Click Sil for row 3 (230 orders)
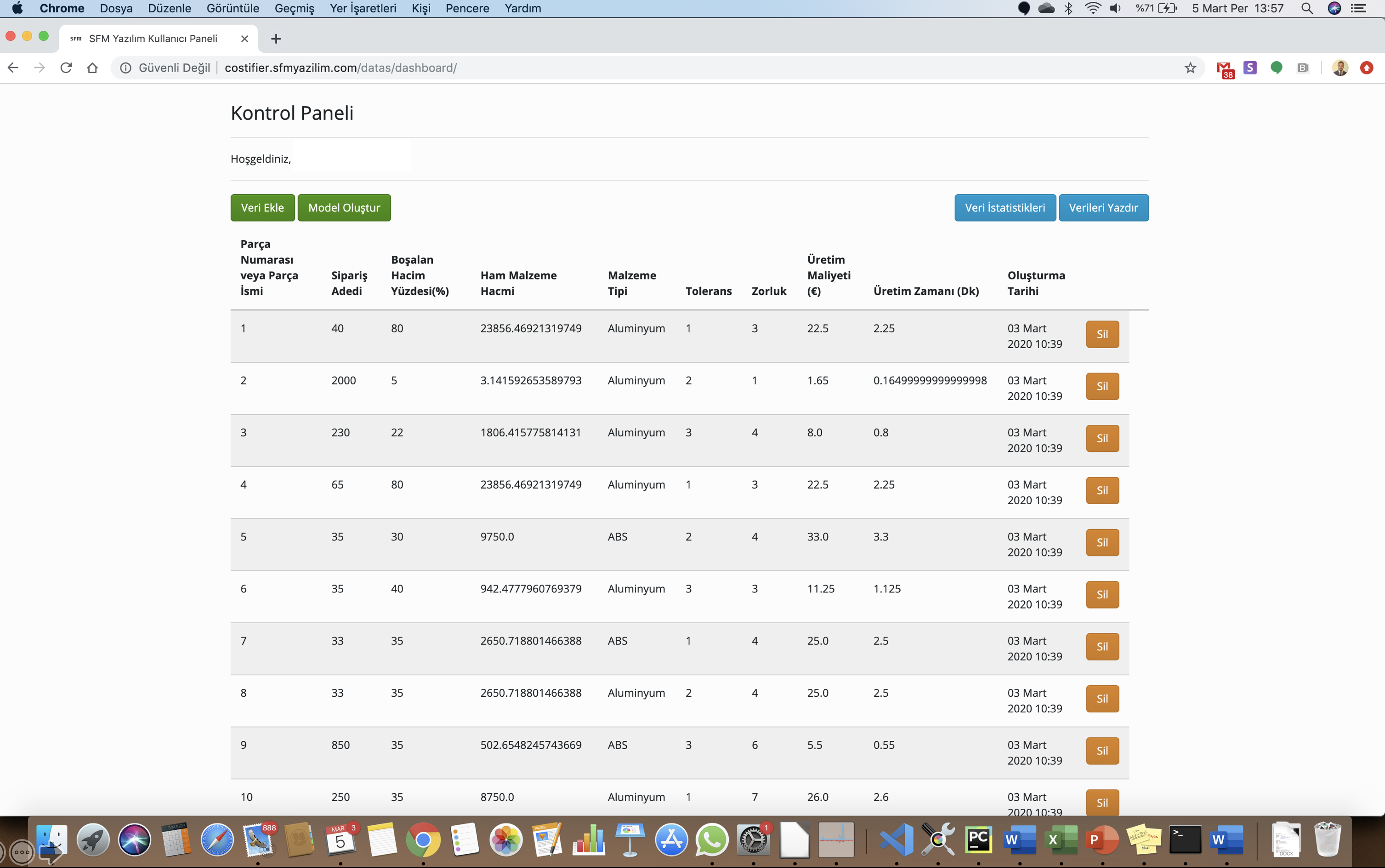The height and width of the screenshot is (868, 1385). (x=1102, y=439)
